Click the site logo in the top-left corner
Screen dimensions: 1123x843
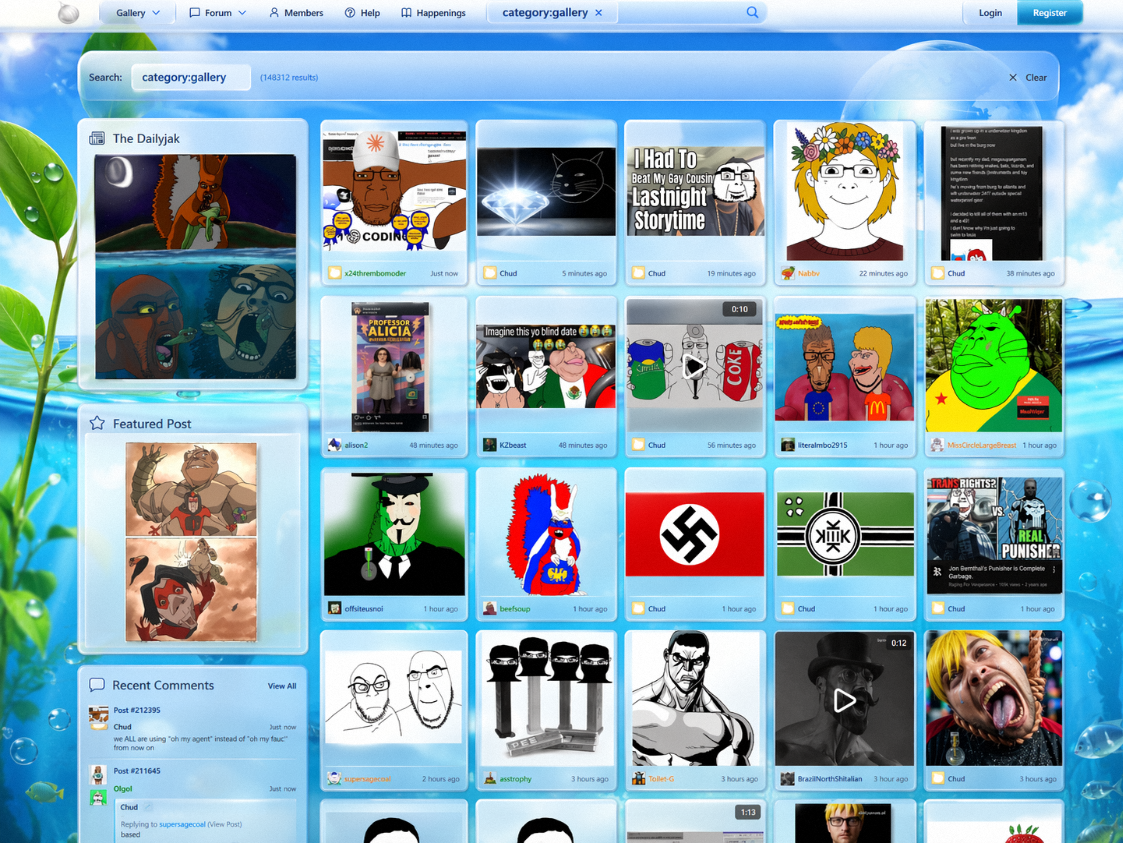click(x=68, y=13)
